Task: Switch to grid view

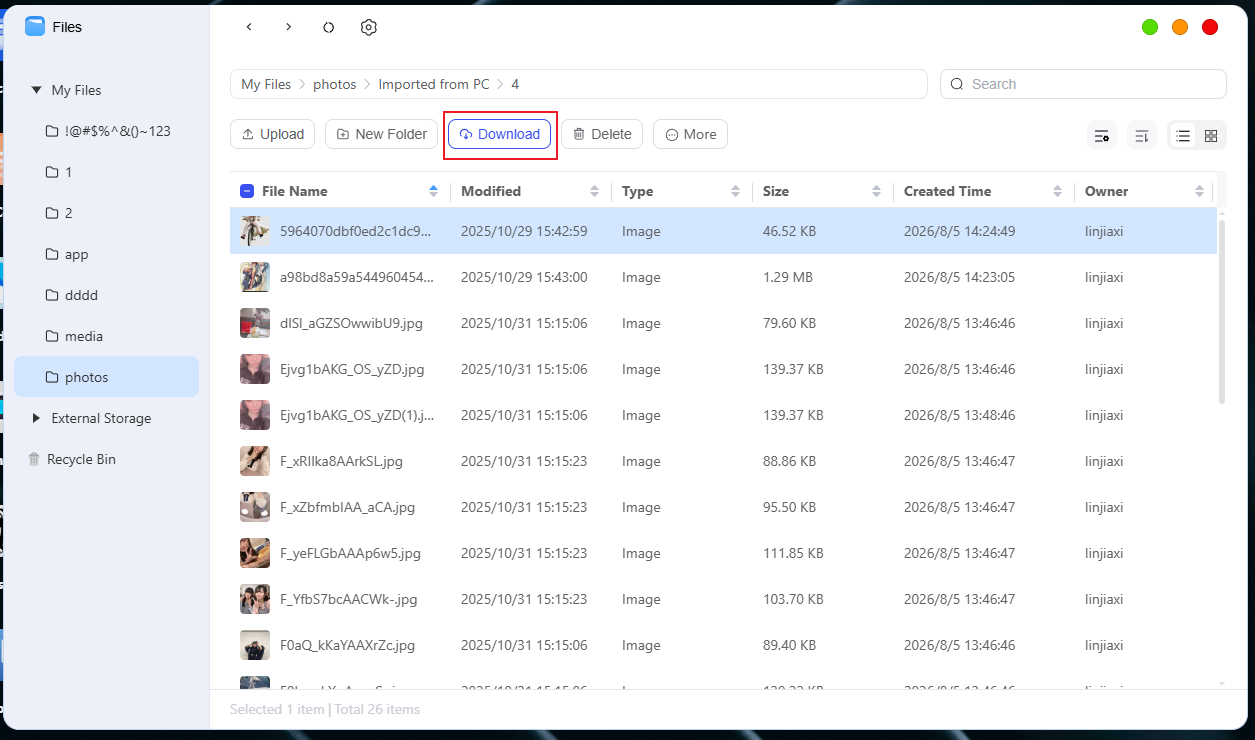Action: tap(1211, 135)
